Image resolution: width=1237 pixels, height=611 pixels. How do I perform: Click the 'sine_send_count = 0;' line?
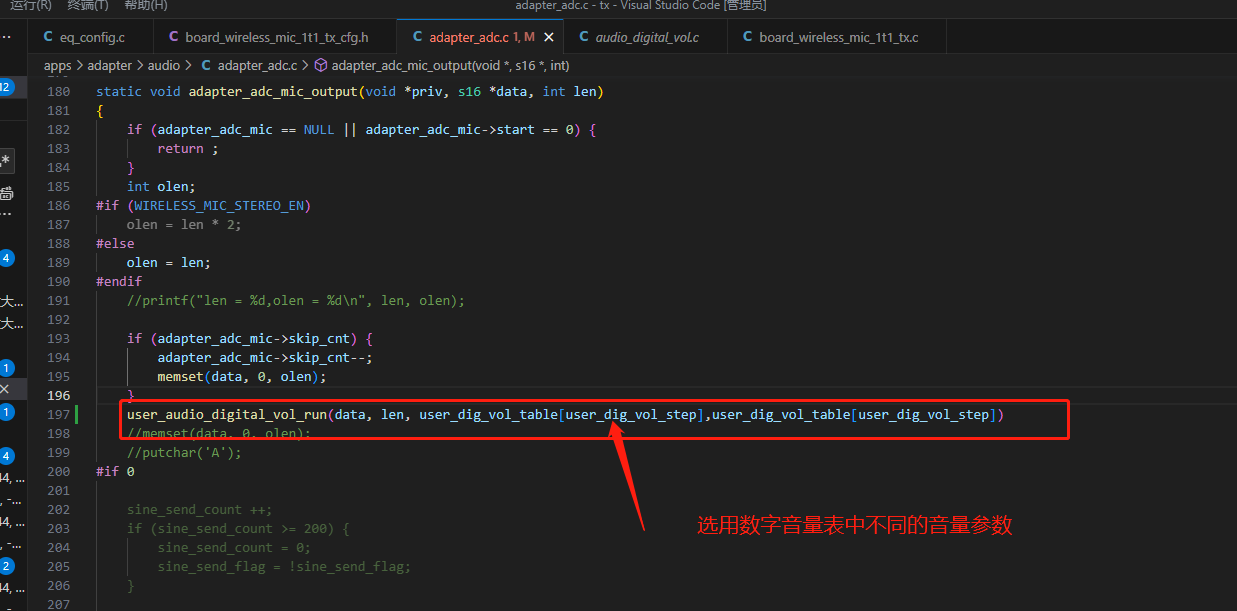(x=234, y=547)
